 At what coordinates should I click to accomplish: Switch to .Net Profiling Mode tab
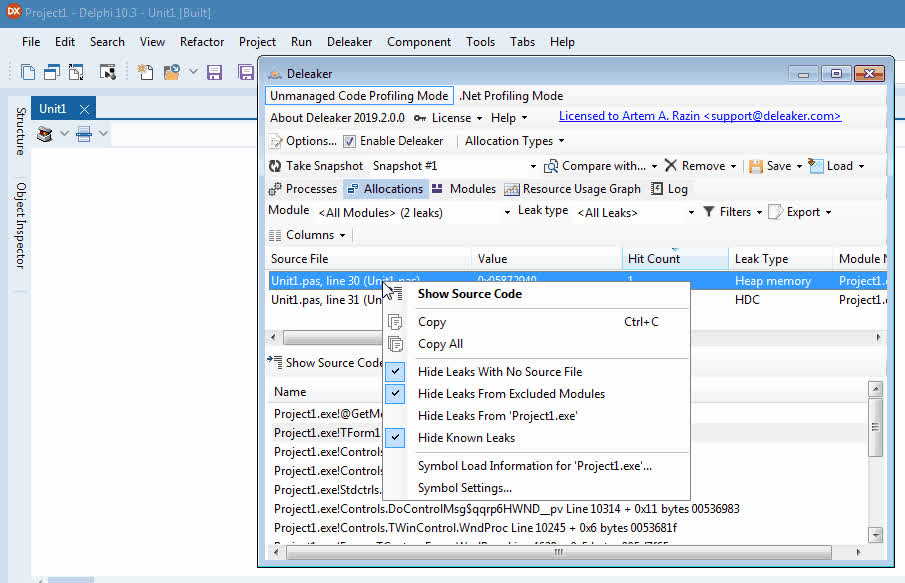coord(510,96)
